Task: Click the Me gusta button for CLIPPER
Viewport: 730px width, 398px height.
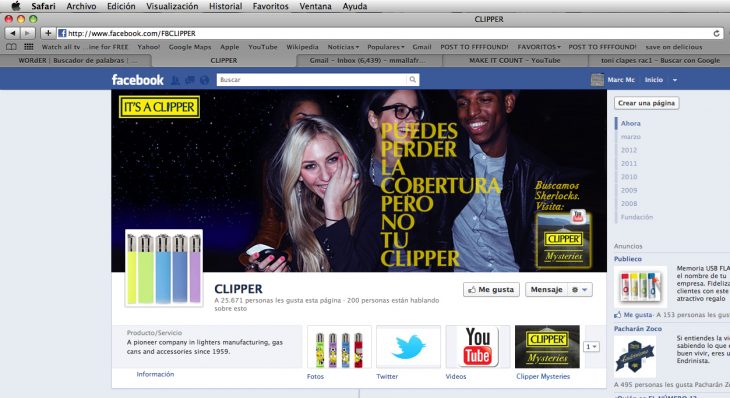Action: point(491,290)
